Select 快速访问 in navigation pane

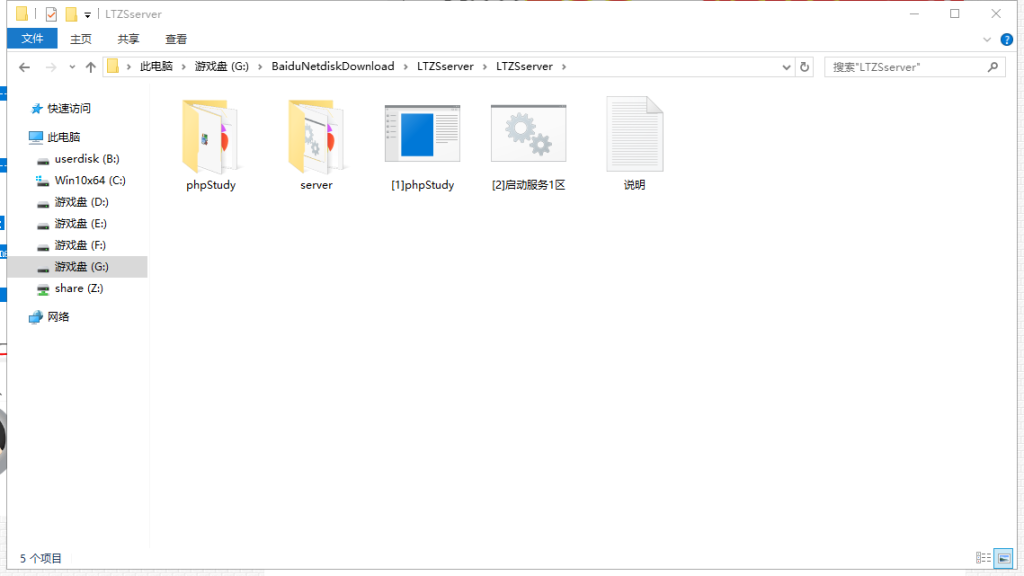(x=69, y=108)
